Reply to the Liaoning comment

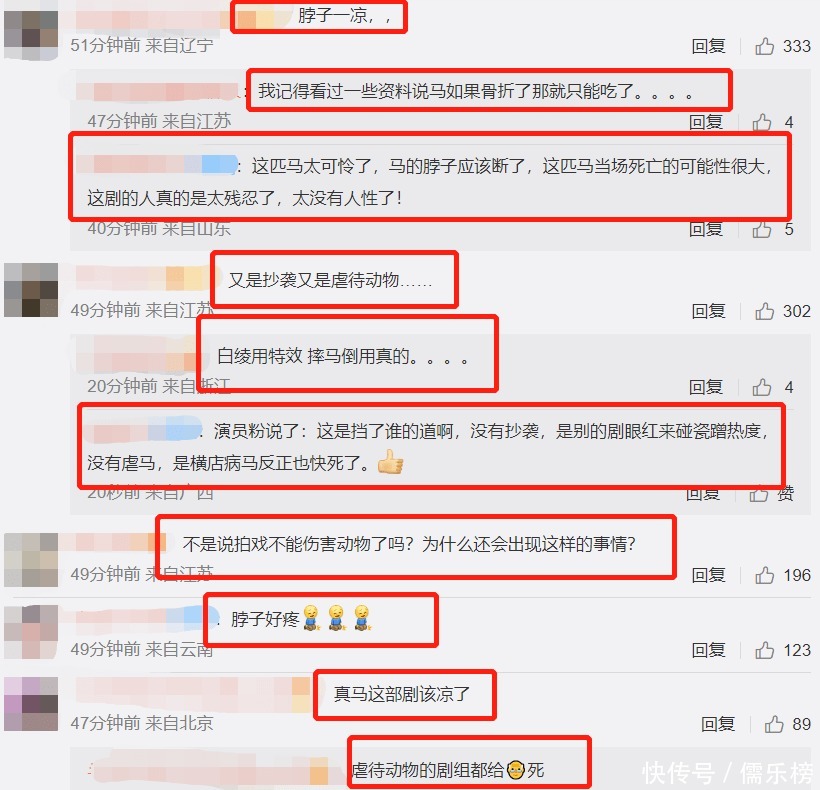(708, 46)
